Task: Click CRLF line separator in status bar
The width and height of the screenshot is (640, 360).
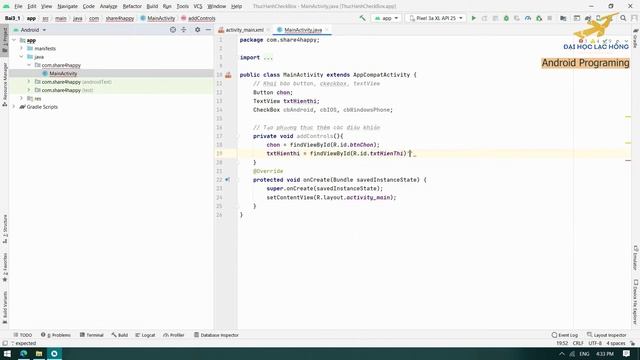Action: pos(578,343)
